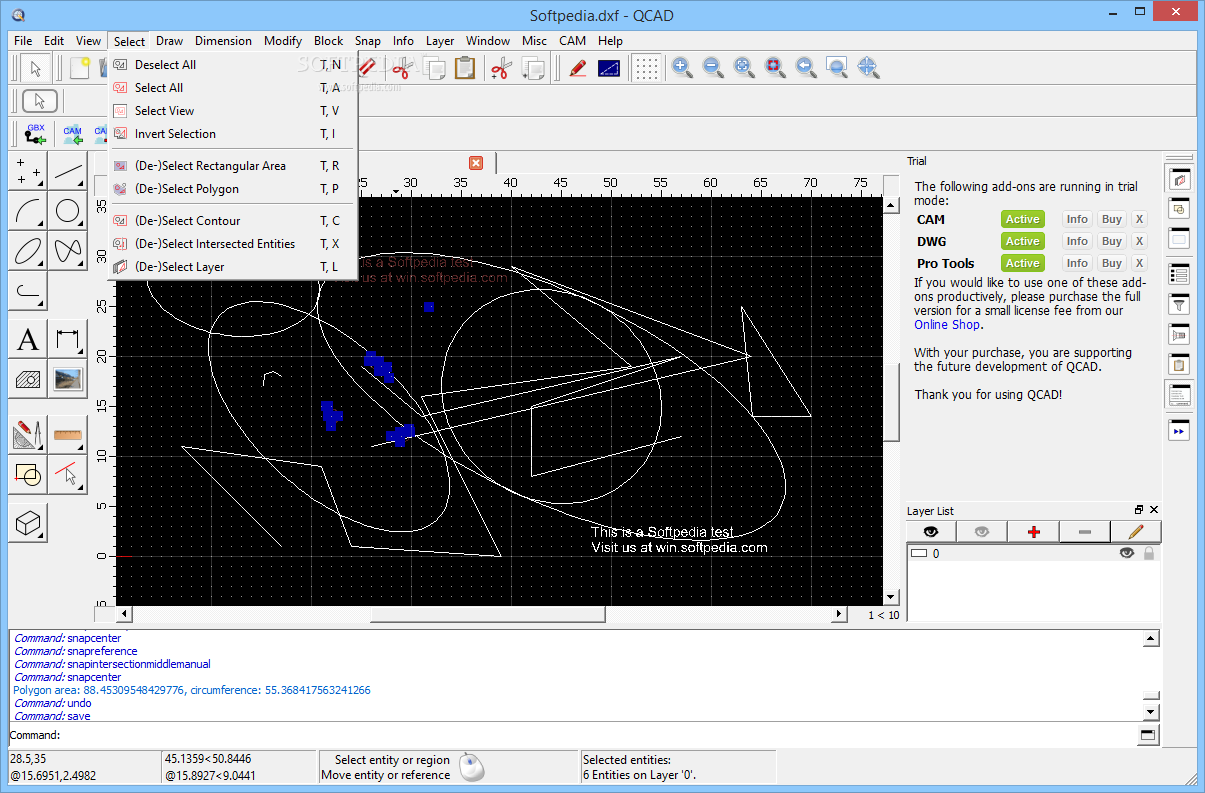Toggle the lock on layer 0

click(x=1149, y=553)
